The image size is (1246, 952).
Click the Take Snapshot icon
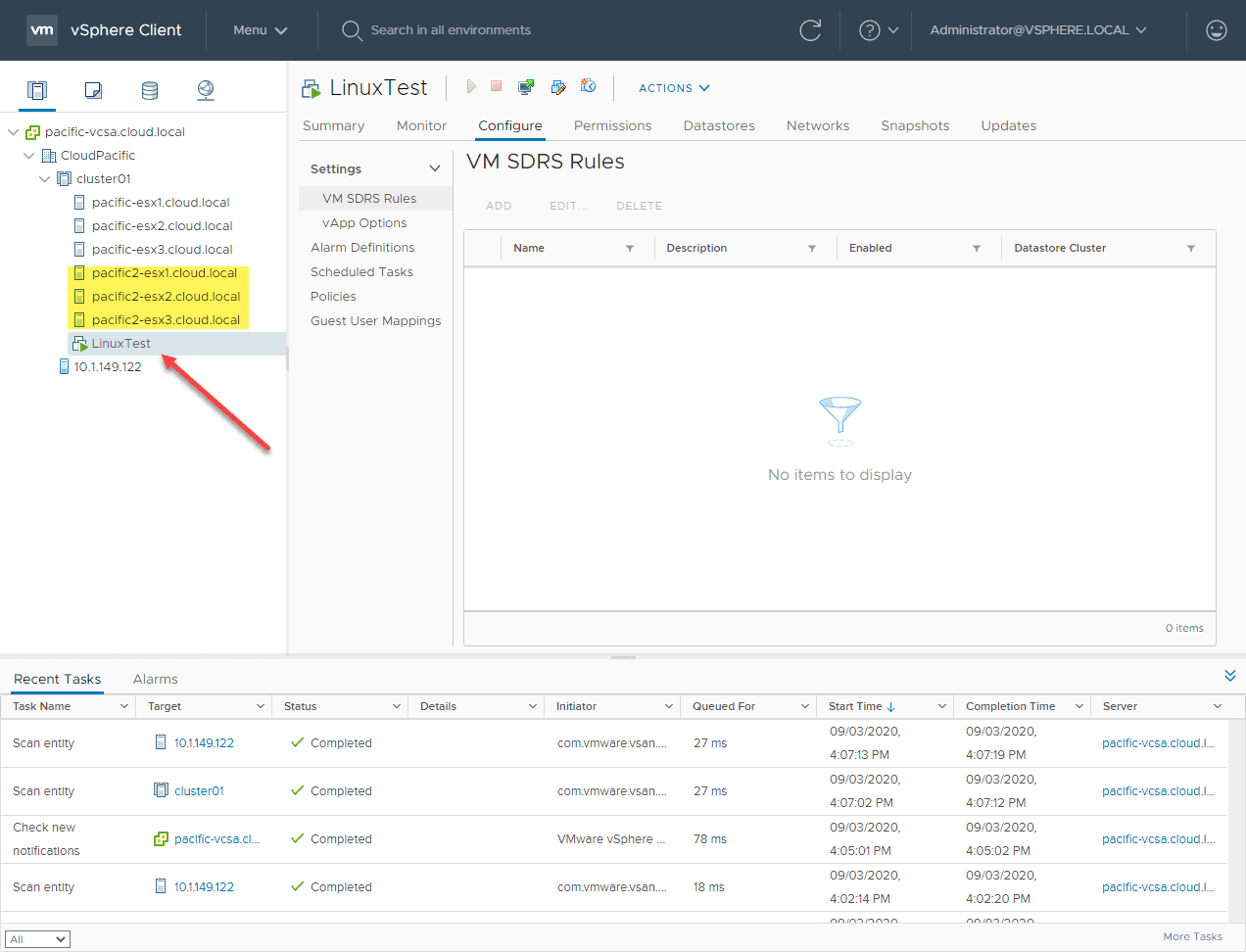click(589, 87)
